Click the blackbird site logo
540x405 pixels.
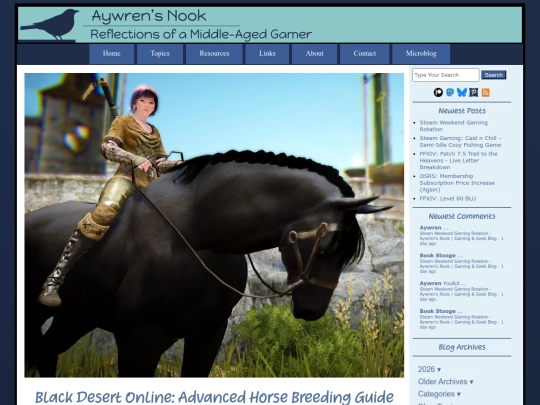[50, 24]
